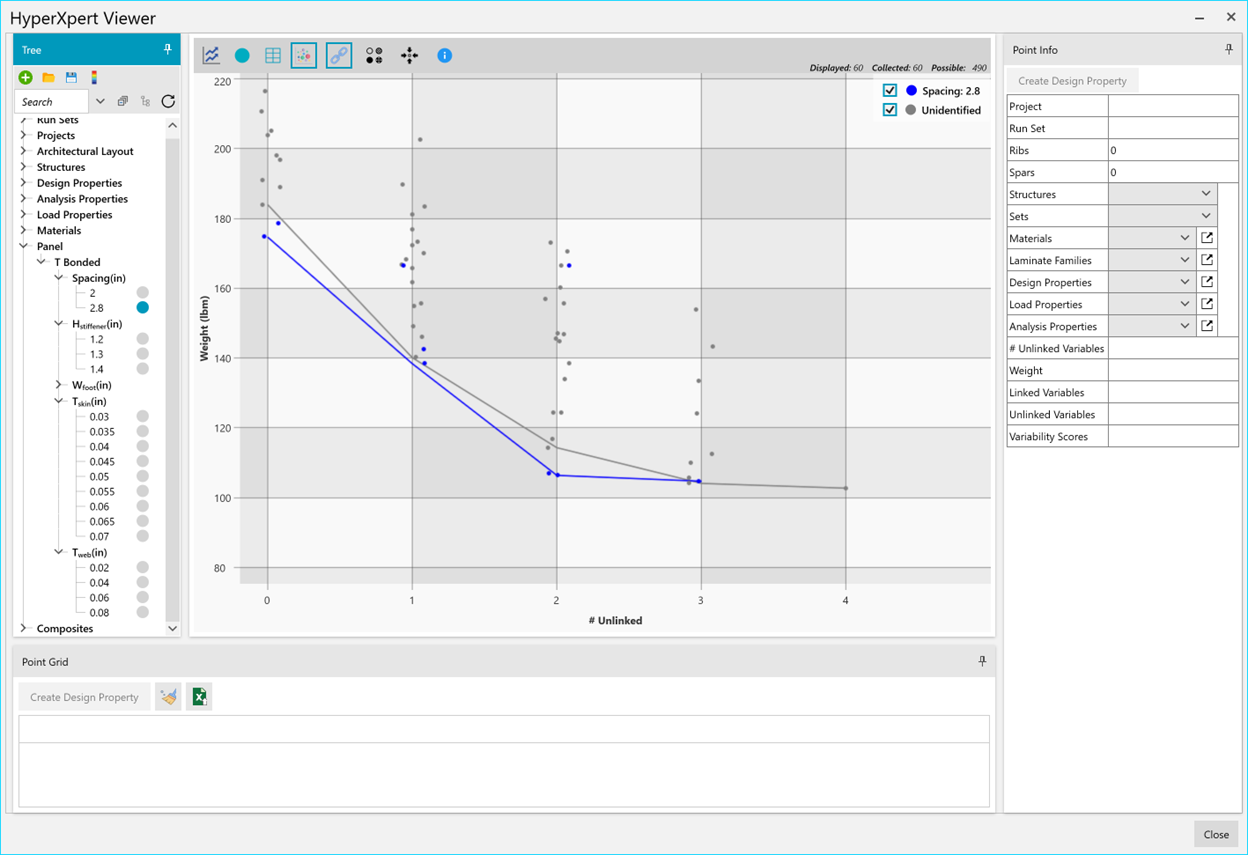Uncheck the Unidentified legend checkbox
The height and width of the screenshot is (855, 1248).
(x=890, y=110)
